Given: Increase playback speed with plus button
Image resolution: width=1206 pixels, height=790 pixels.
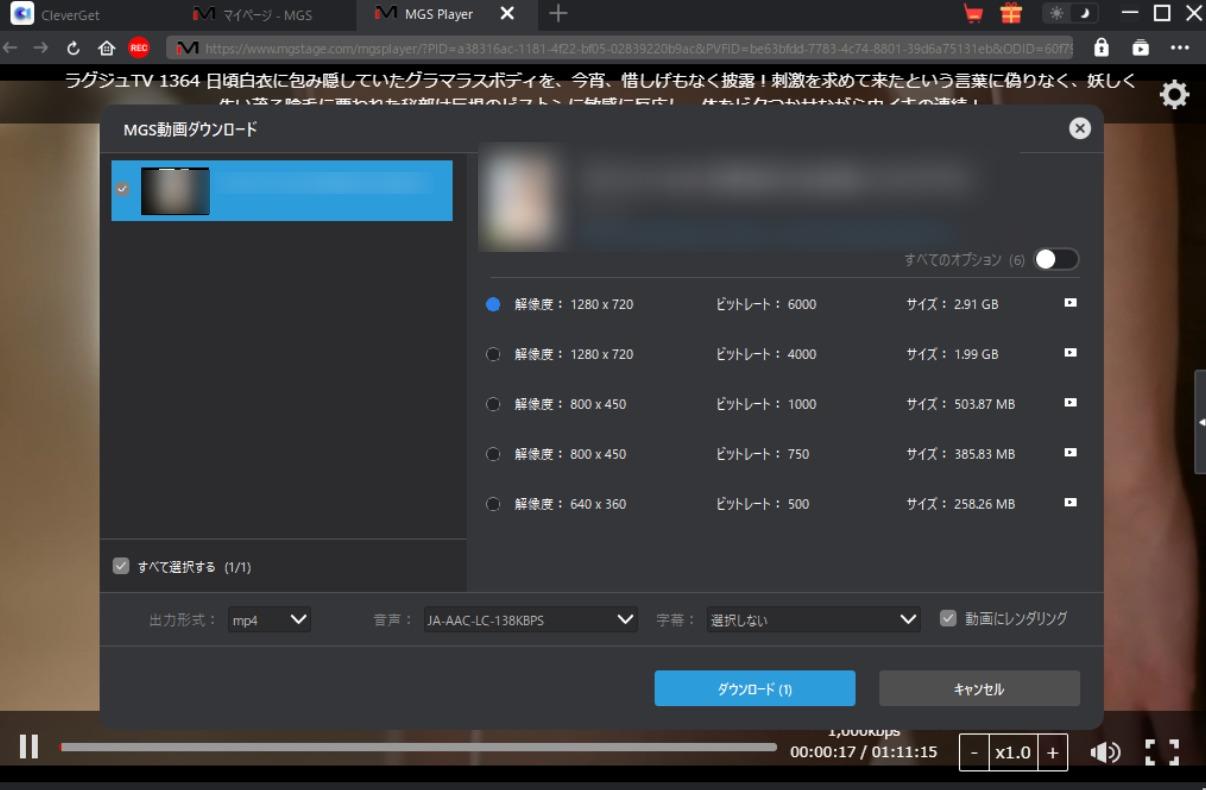Looking at the screenshot, I should point(1052,753).
